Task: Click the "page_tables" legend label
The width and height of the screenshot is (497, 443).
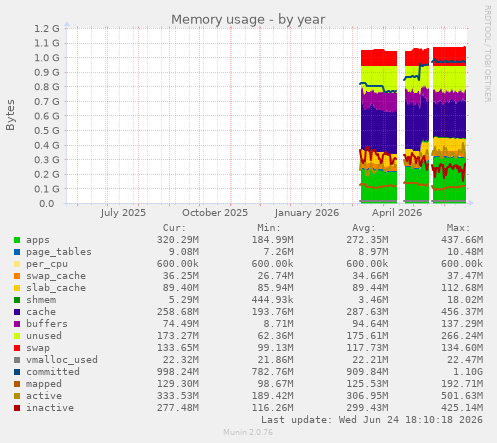Action: point(59,252)
